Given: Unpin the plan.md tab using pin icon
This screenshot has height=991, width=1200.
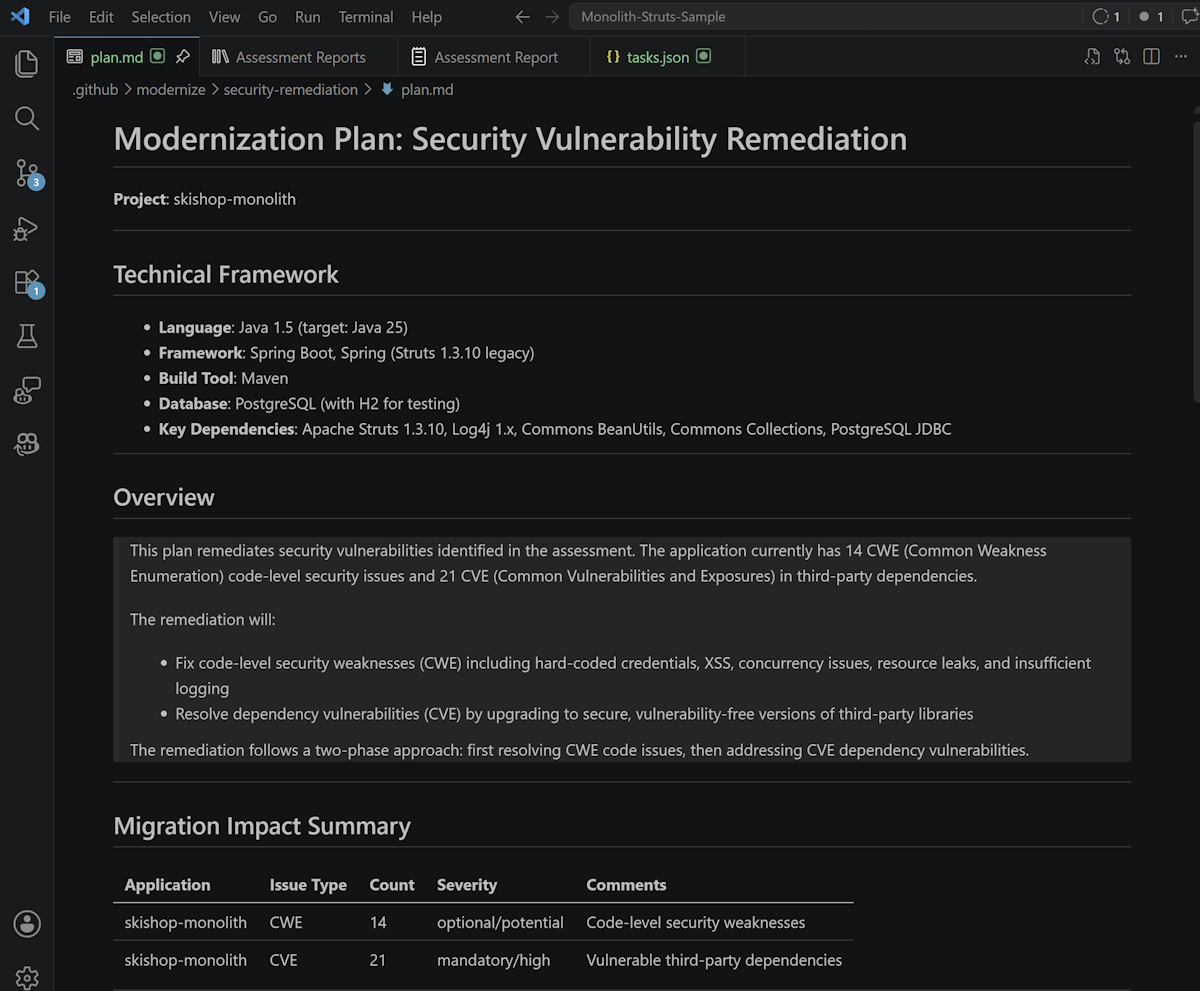Looking at the screenshot, I should (182, 57).
